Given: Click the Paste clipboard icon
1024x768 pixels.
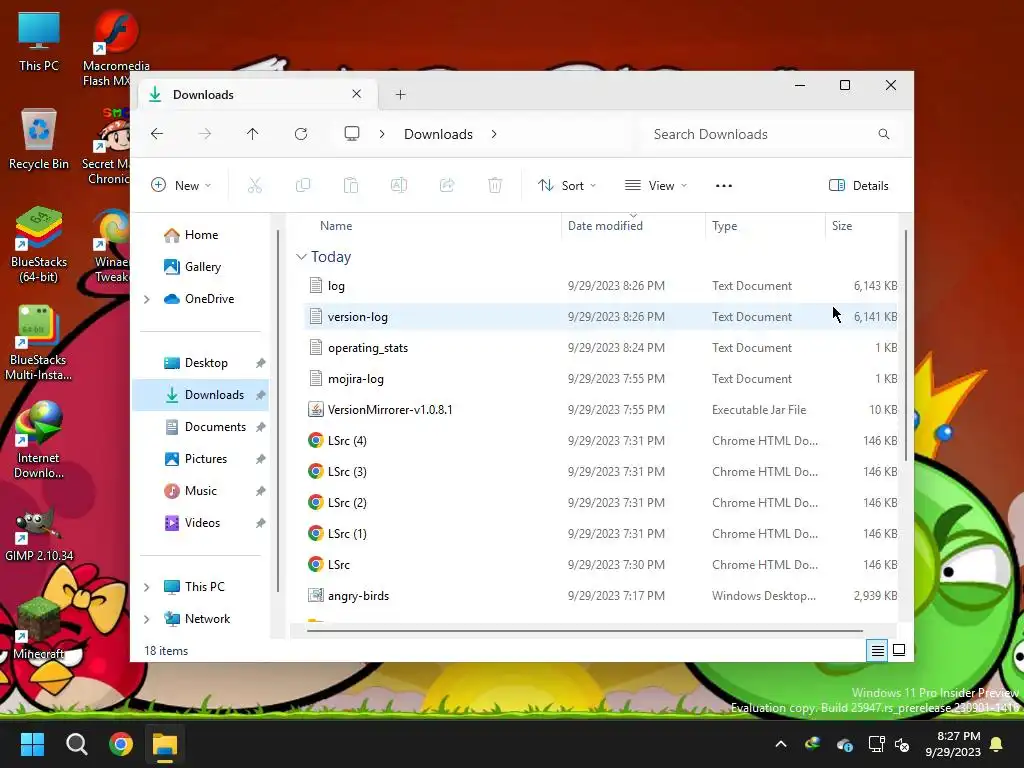Looking at the screenshot, I should [351, 185].
